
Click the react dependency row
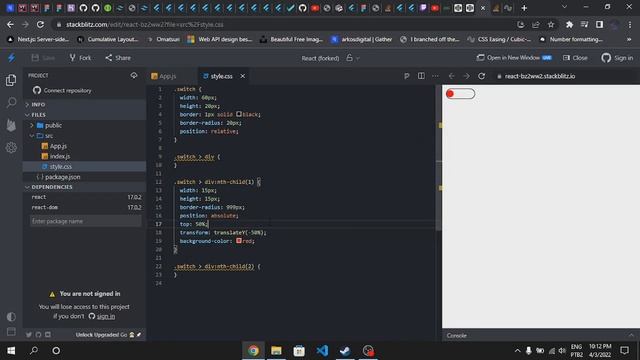pos(86,197)
